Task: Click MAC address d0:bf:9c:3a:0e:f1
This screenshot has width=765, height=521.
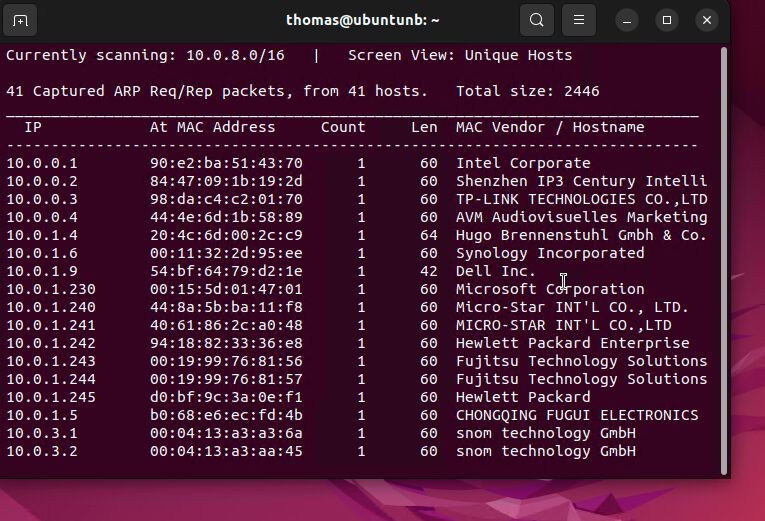Action: 226,397
